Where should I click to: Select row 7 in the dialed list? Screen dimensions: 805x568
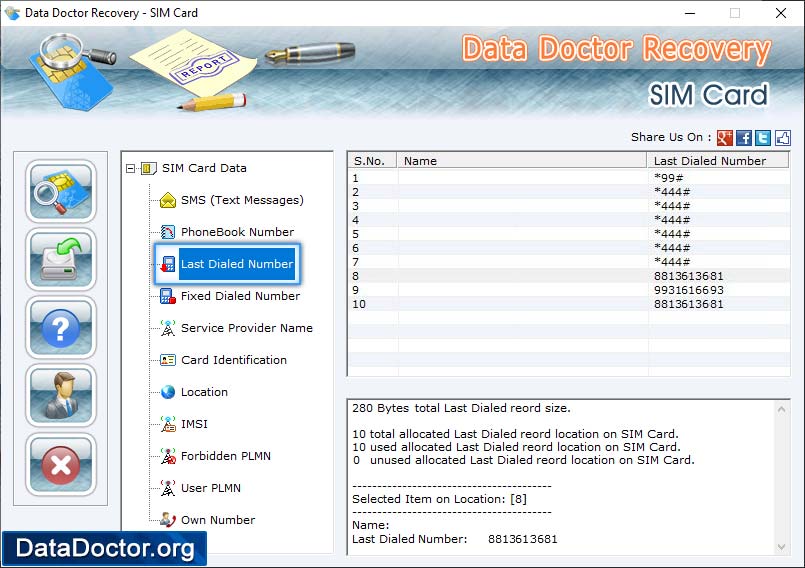[x=569, y=262]
